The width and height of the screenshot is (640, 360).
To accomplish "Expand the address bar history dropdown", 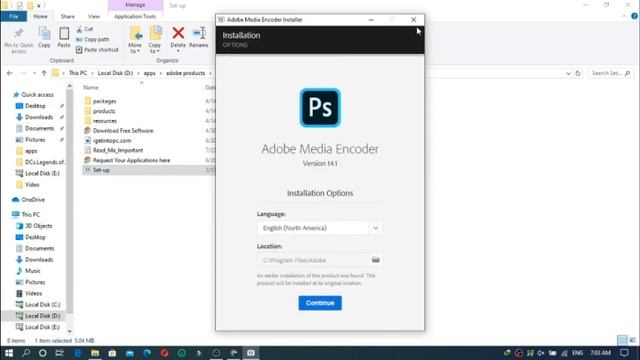I will (x=568, y=73).
